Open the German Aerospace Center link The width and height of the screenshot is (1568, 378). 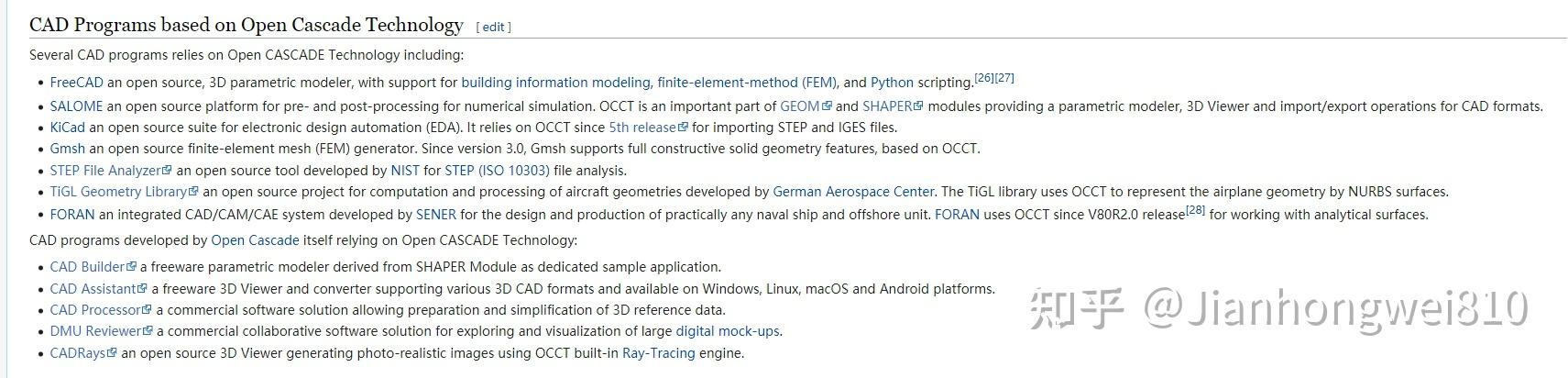point(853,192)
